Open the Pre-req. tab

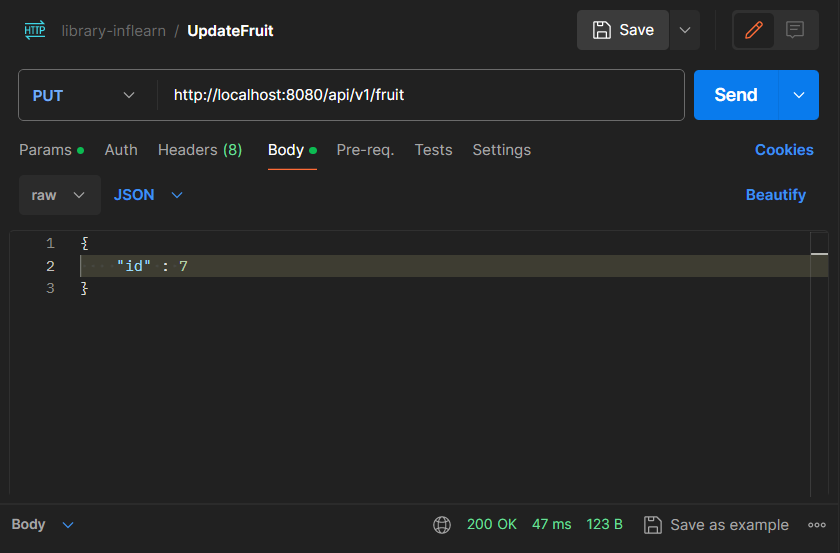click(365, 150)
